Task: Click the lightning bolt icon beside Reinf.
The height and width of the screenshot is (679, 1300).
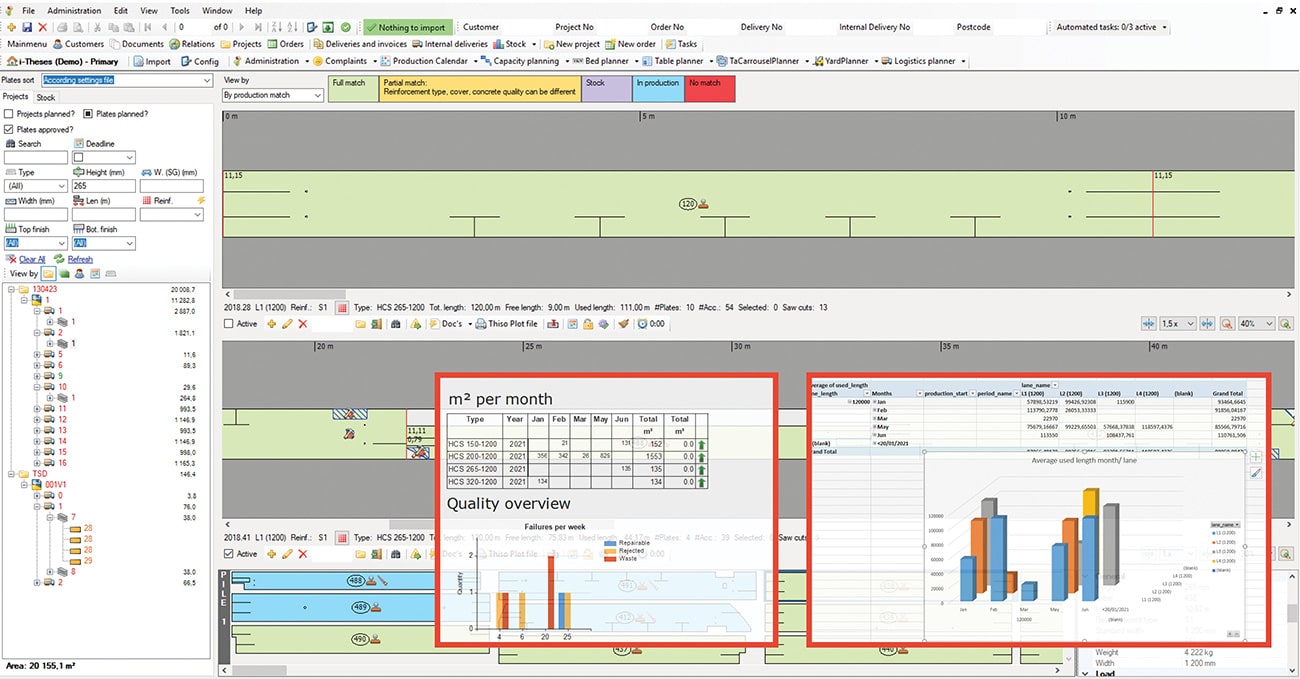Action: (201, 201)
